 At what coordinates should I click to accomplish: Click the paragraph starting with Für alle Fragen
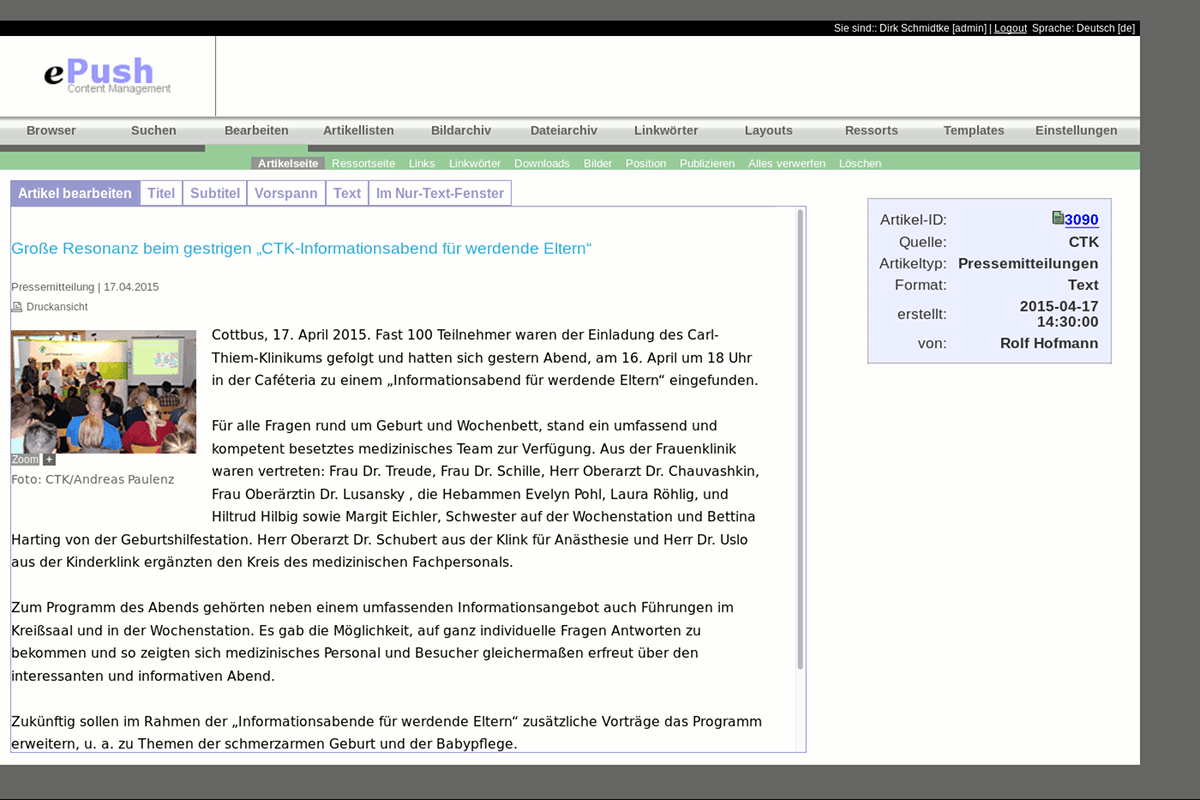[x=385, y=494]
